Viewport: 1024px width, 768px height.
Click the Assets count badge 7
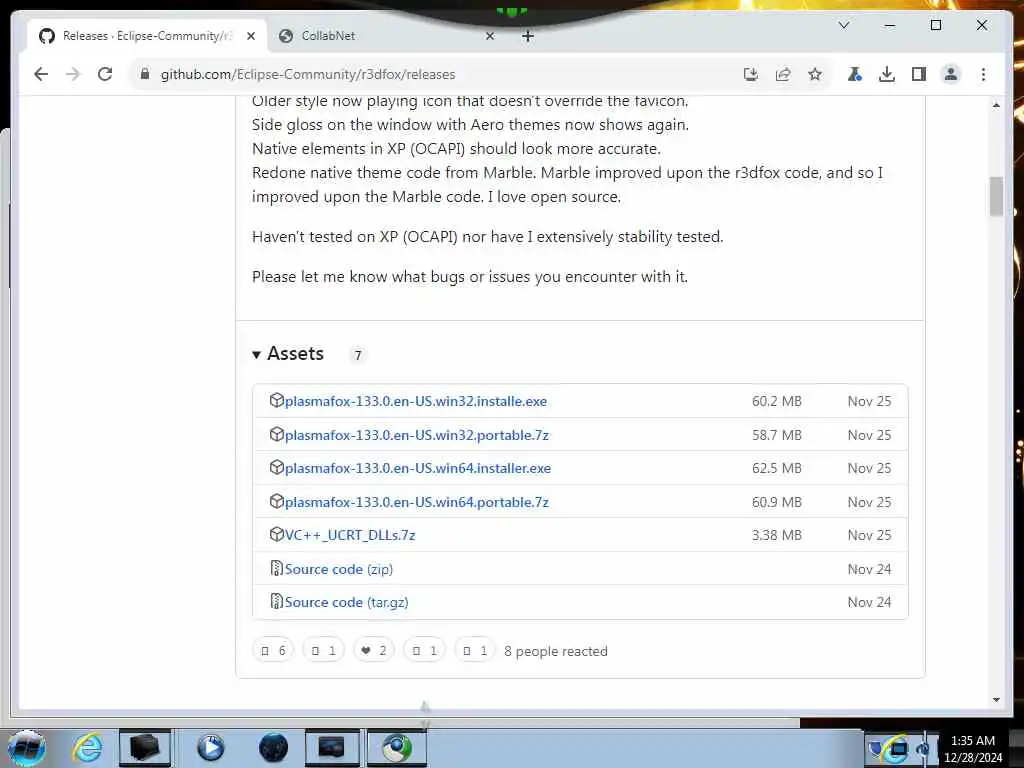(x=357, y=355)
